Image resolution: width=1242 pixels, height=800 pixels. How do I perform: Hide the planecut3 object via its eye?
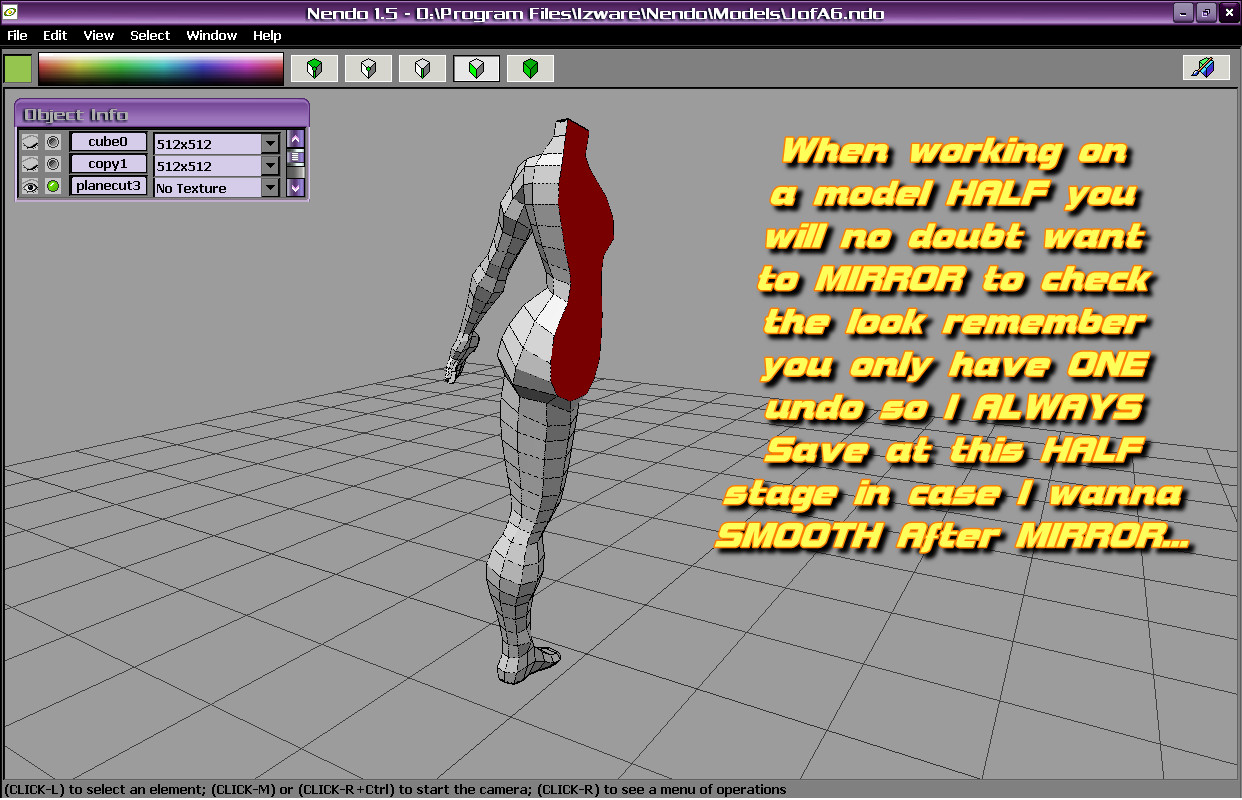pyautogui.click(x=30, y=186)
